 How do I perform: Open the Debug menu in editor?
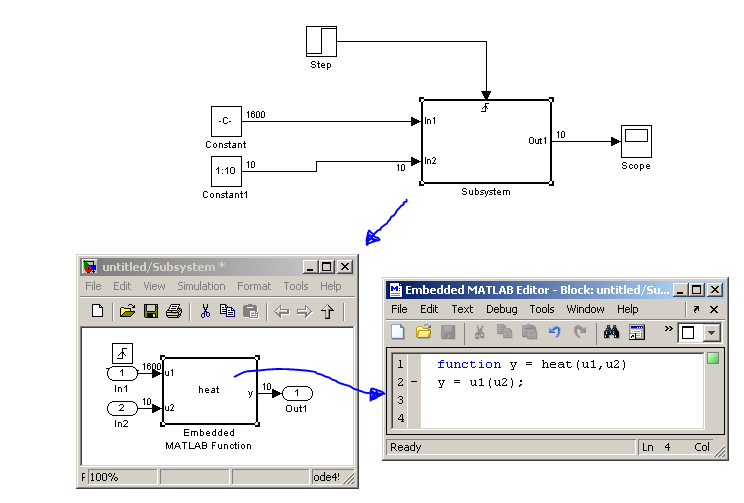point(502,310)
